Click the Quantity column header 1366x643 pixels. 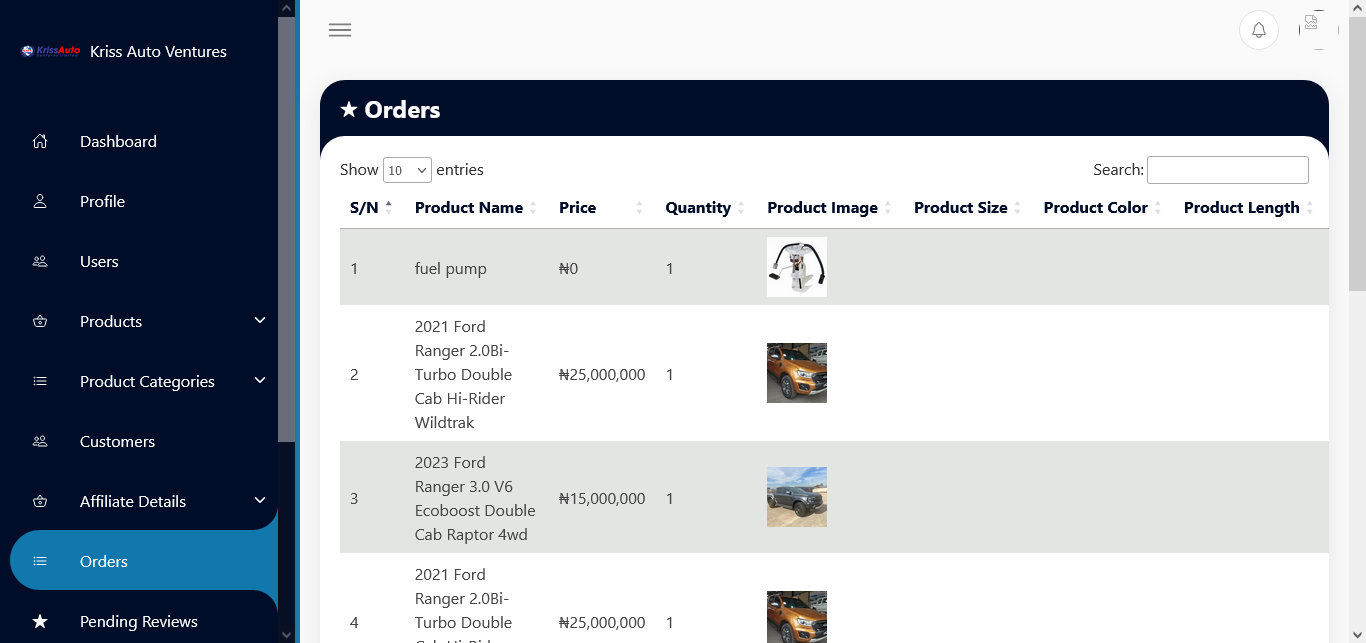[x=698, y=207]
